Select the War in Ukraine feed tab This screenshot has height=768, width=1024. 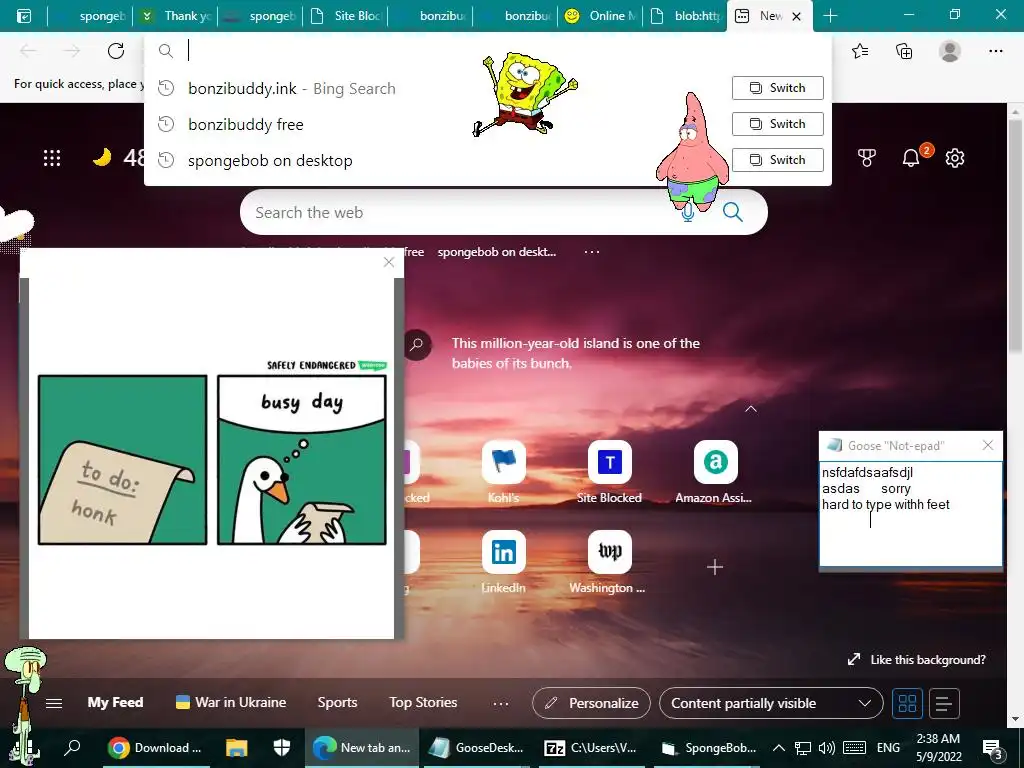pos(231,702)
